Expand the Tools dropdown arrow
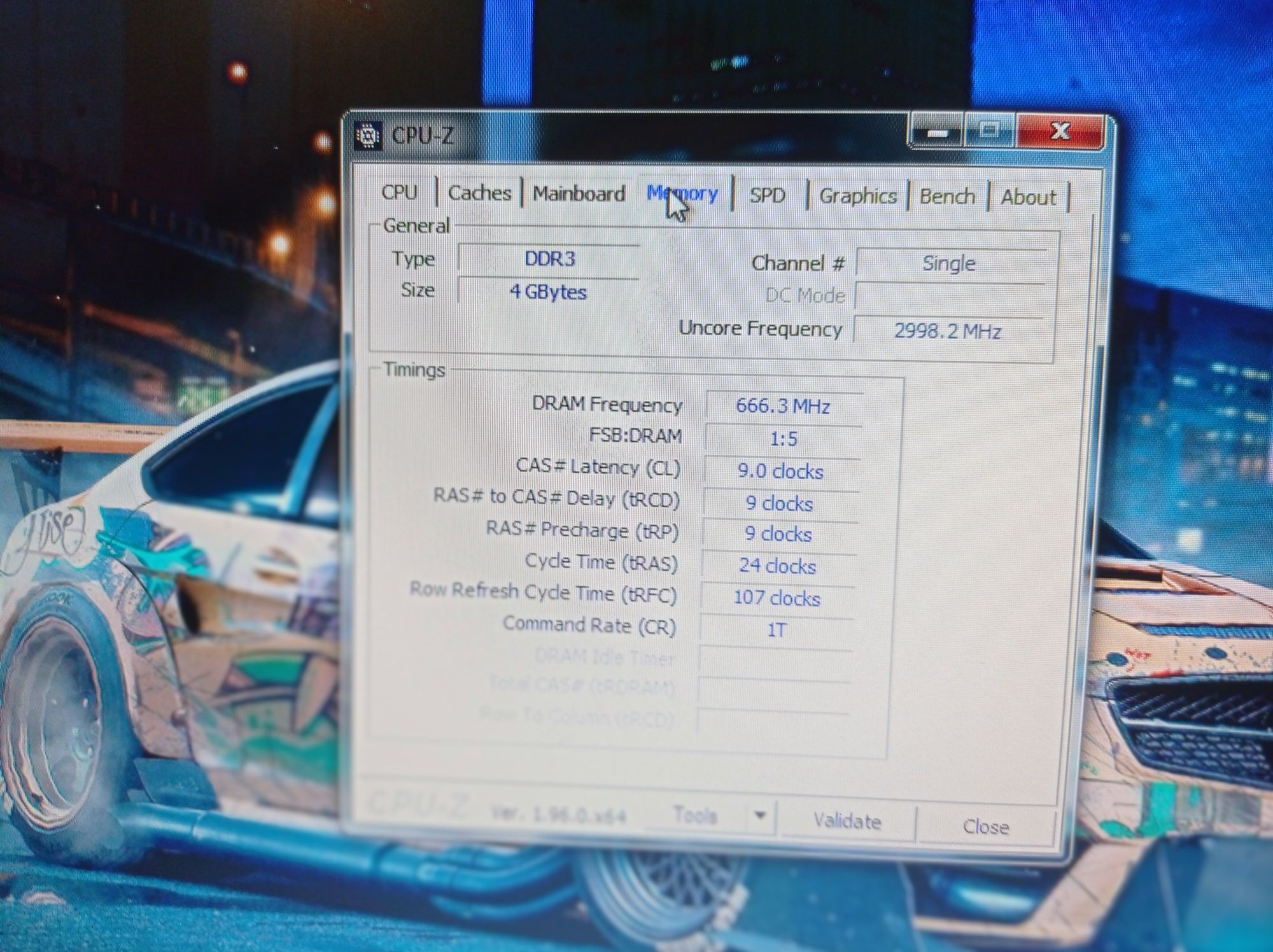1273x952 pixels. click(760, 816)
